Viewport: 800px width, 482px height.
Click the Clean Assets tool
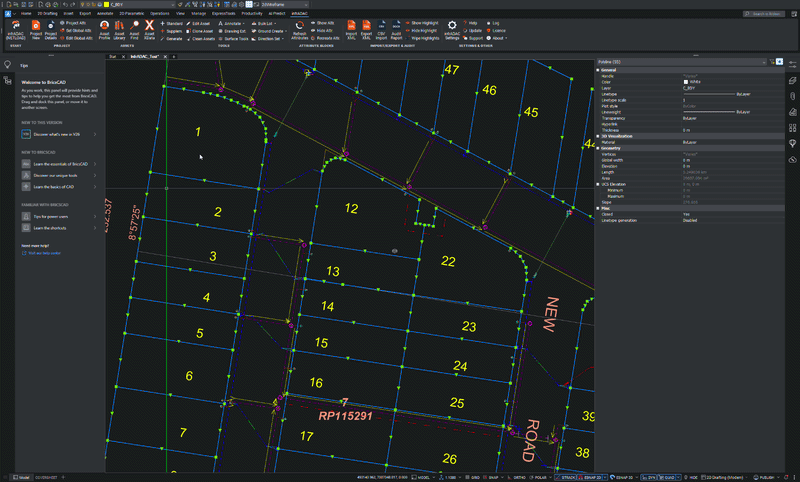point(201,39)
